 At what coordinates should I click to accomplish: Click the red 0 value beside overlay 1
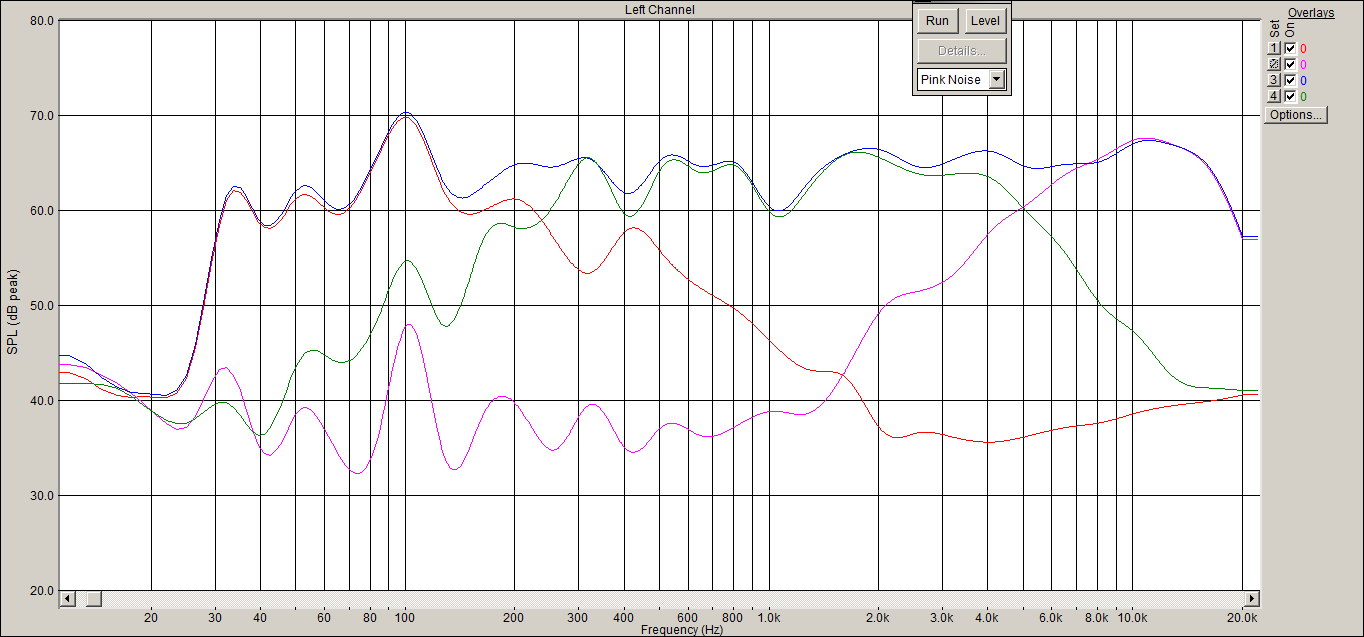[x=1303, y=48]
